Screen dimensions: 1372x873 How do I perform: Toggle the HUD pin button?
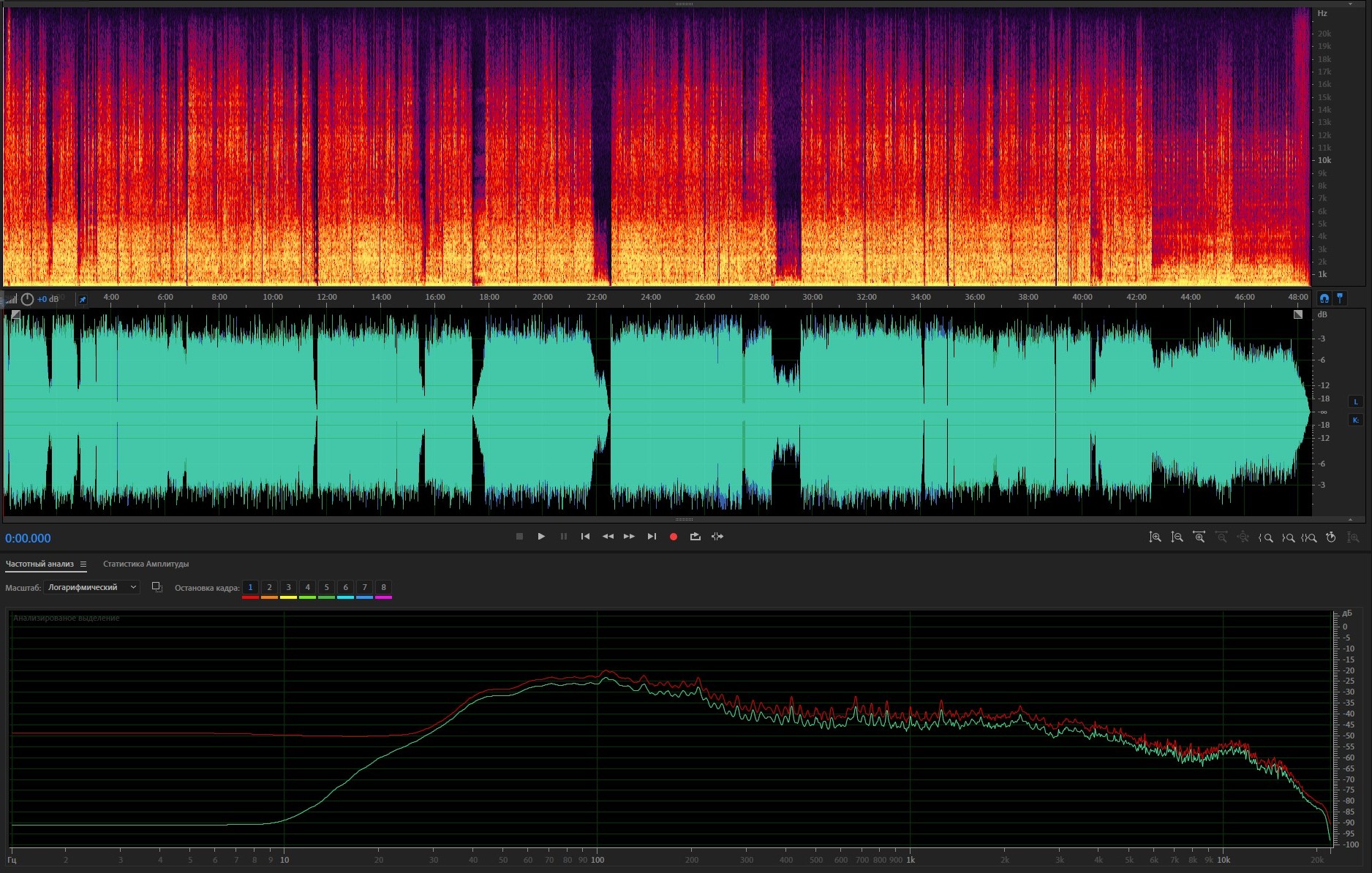(x=83, y=299)
